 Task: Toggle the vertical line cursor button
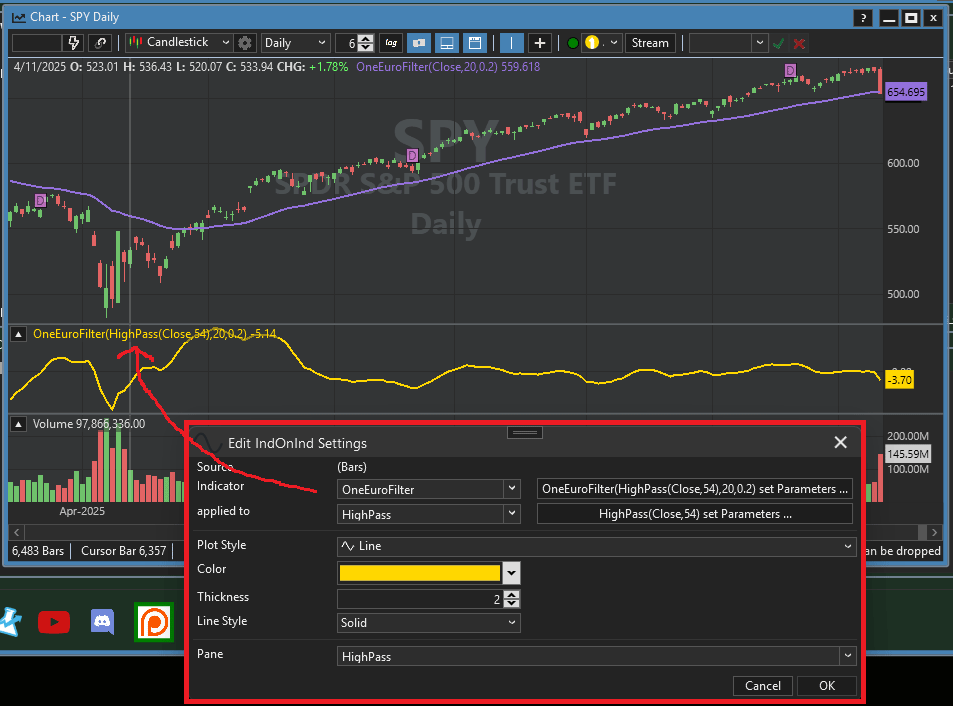coord(511,43)
